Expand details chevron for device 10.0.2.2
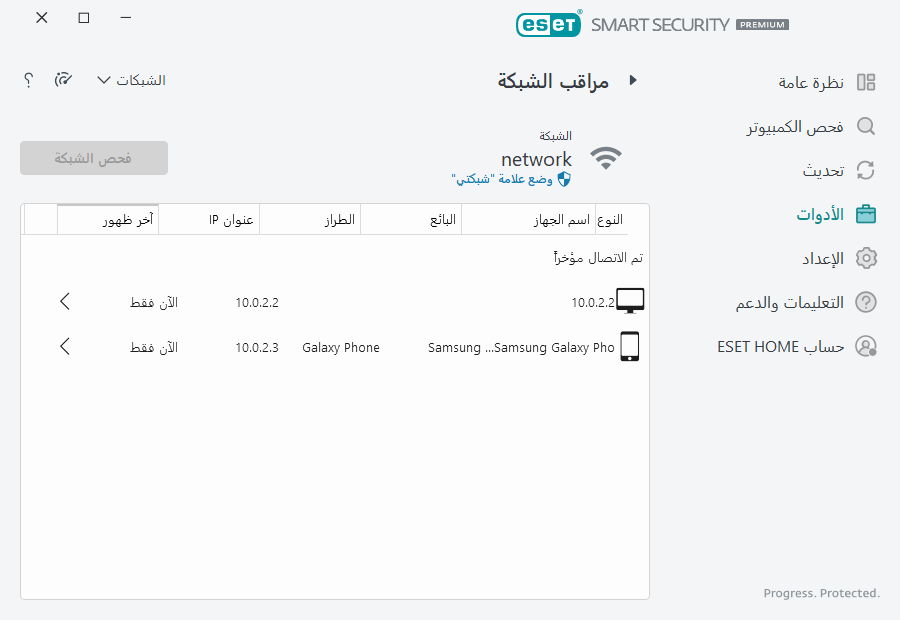900x620 pixels. click(x=65, y=301)
